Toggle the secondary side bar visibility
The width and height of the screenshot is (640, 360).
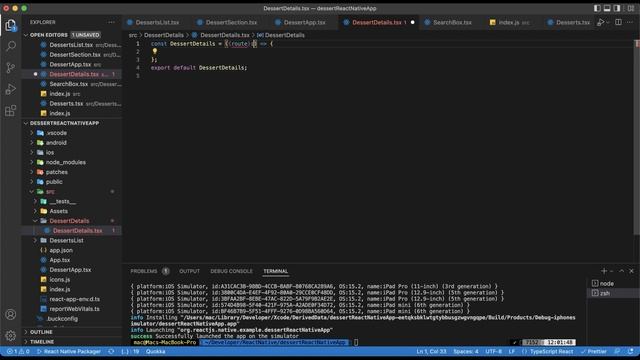point(617,8)
